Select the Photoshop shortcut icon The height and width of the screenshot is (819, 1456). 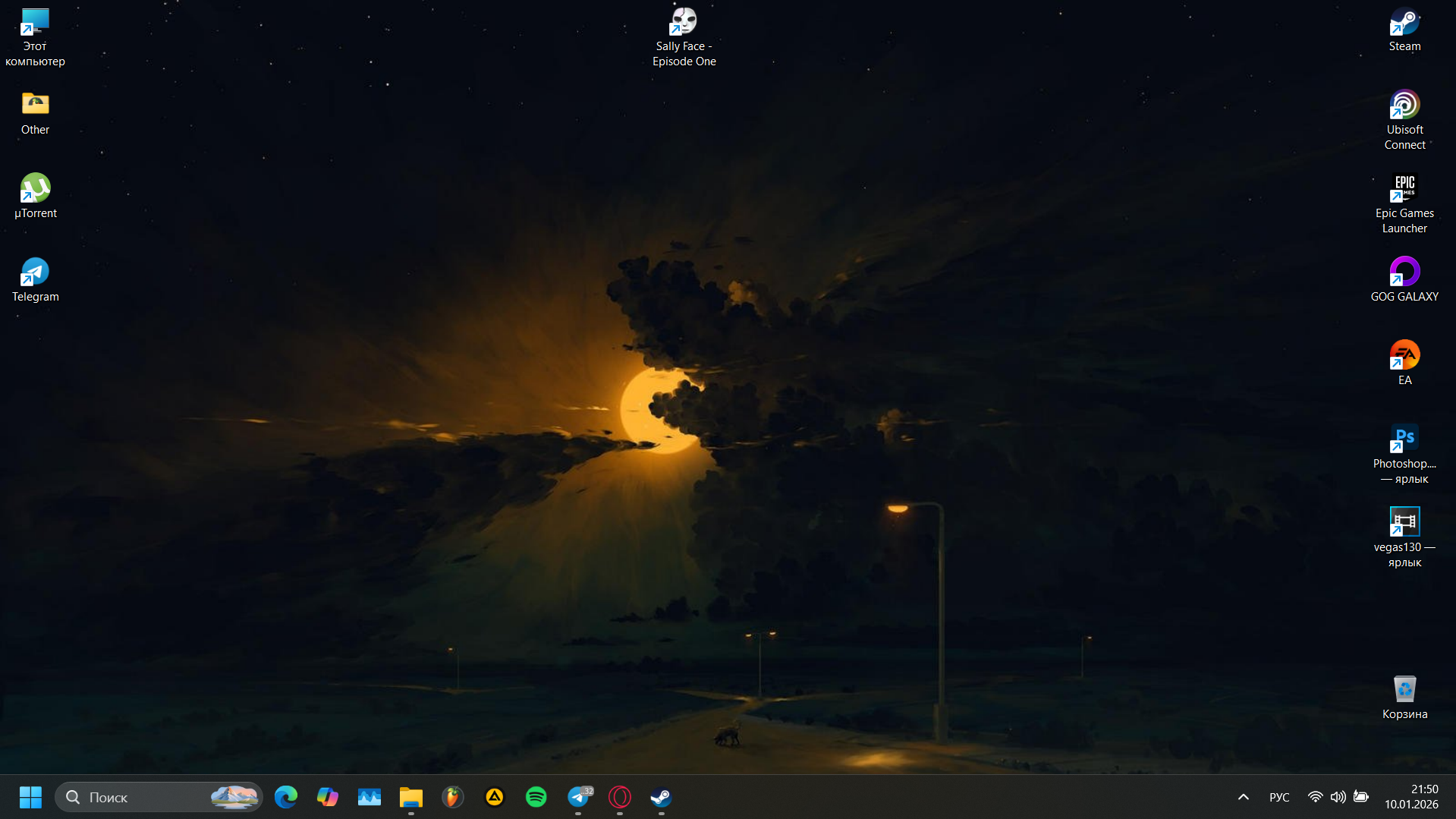click(1404, 454)
